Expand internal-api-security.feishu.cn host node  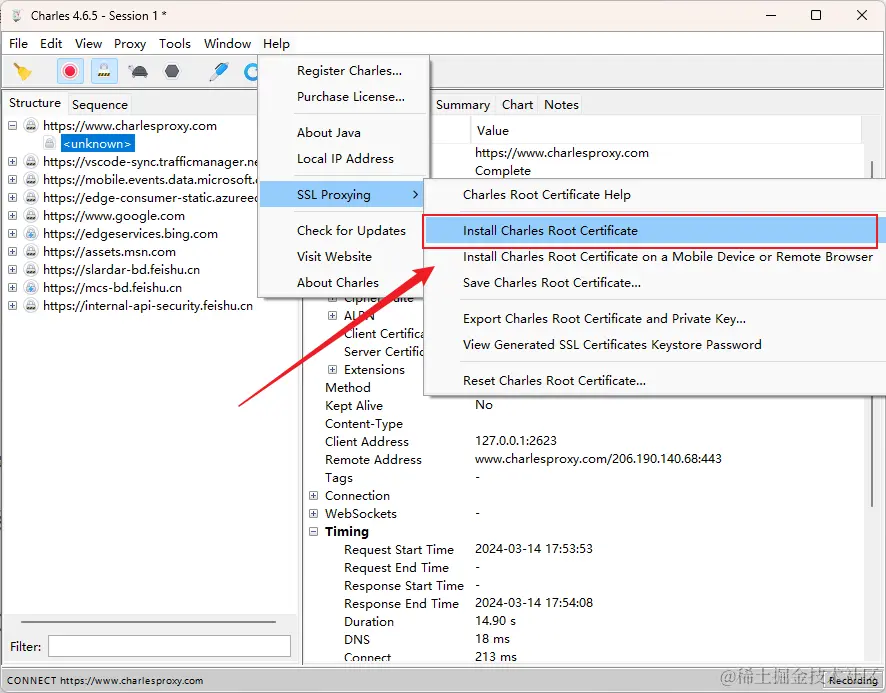point(12,306)
